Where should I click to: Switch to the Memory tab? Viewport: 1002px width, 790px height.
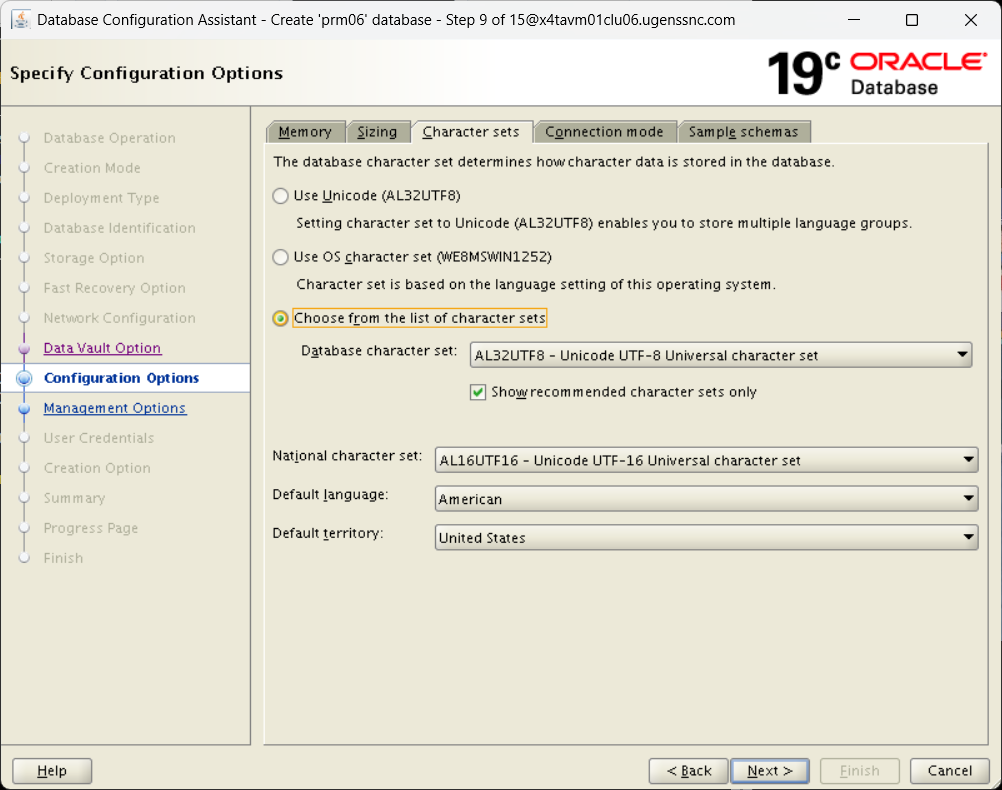[x=305, y=132]
